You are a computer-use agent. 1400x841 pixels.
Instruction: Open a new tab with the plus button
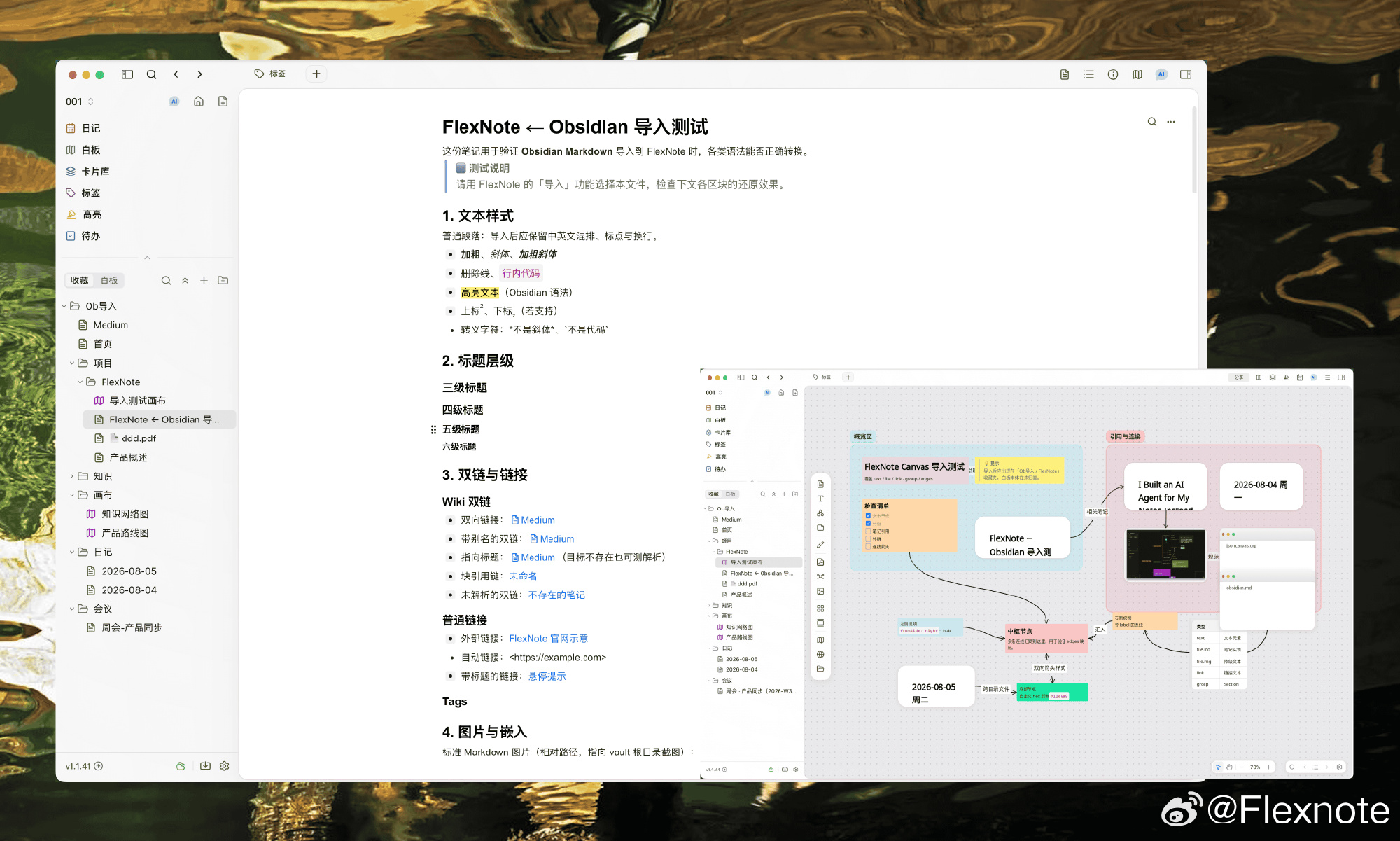pos(316,74)
